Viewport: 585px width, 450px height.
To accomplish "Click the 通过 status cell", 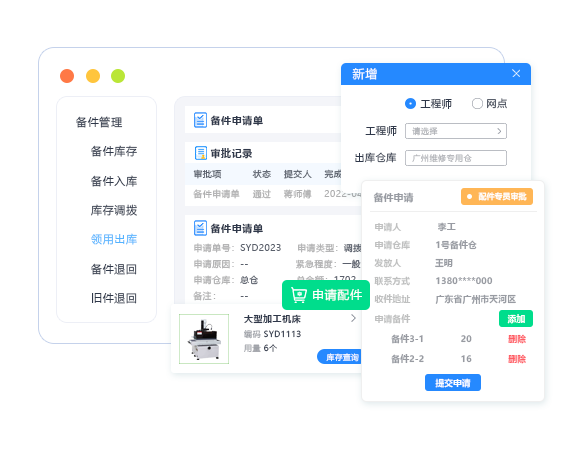I will point(262,194).
